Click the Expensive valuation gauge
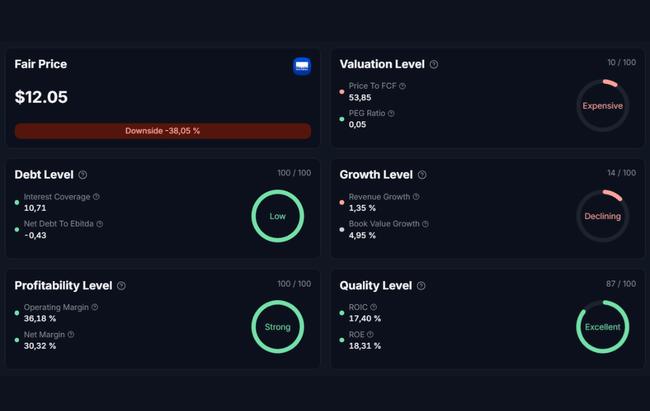Screen dimensions: 650x411 [602, 106]
